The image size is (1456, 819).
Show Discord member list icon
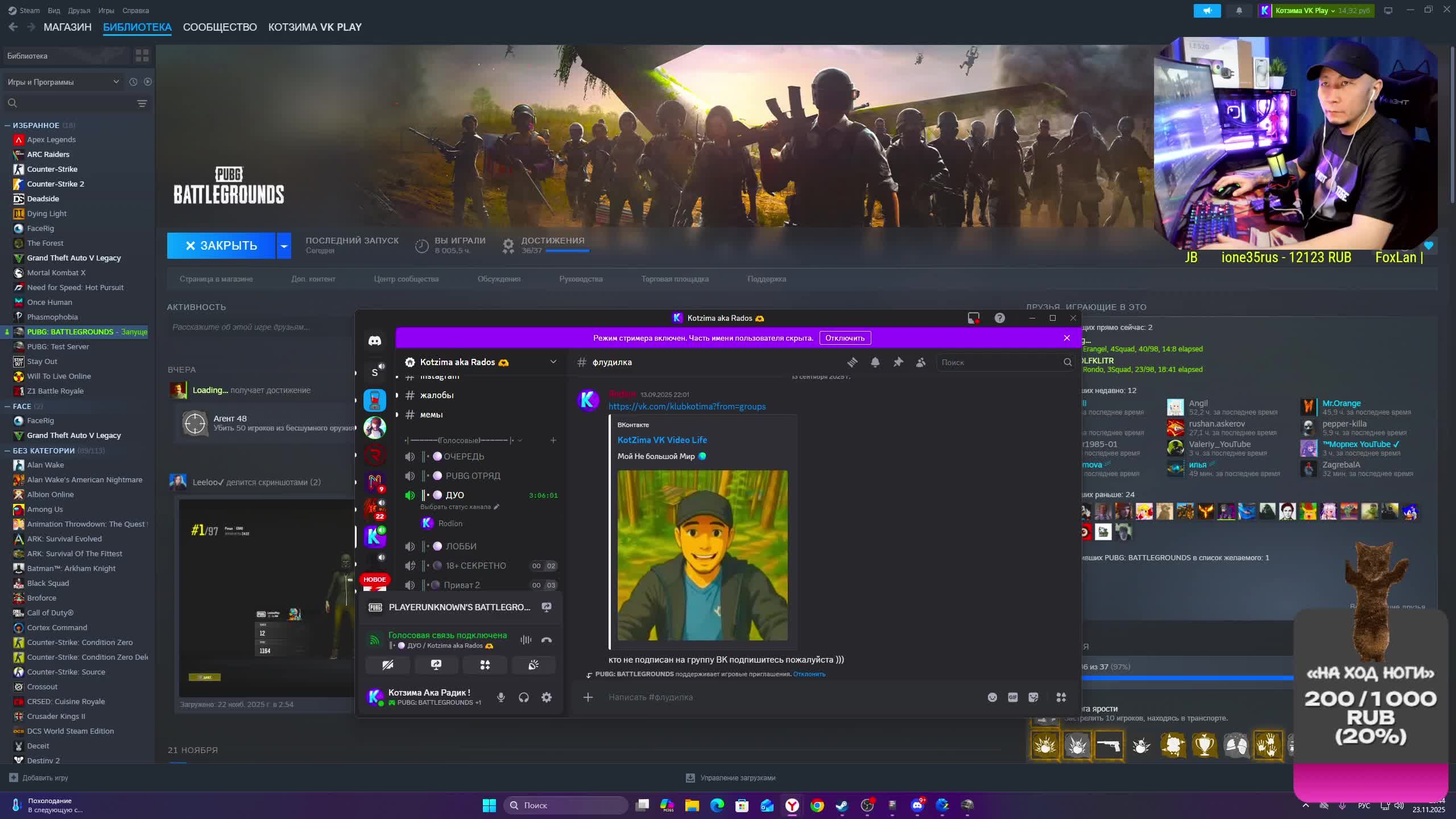tap(921, 362)
